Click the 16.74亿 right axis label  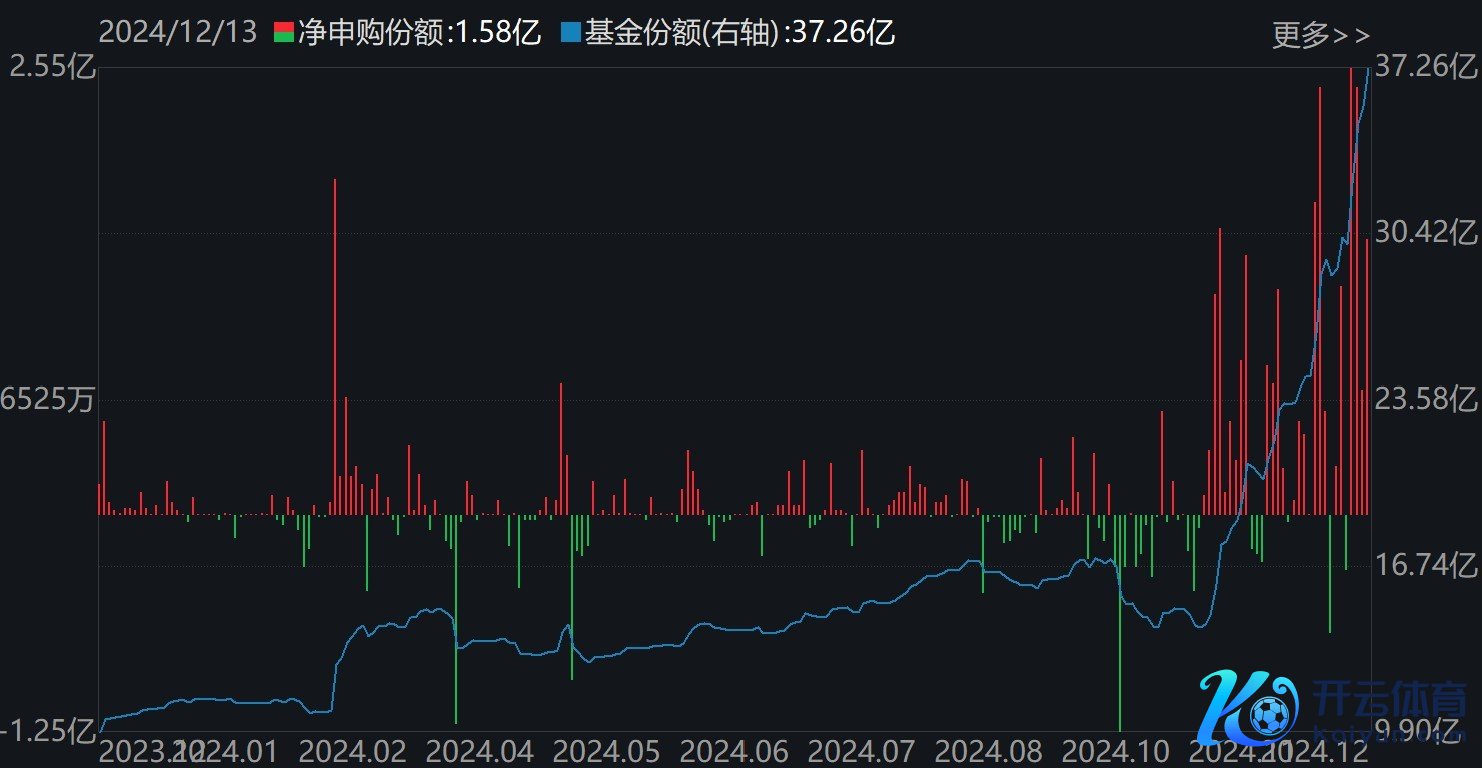click(1426, 566)
